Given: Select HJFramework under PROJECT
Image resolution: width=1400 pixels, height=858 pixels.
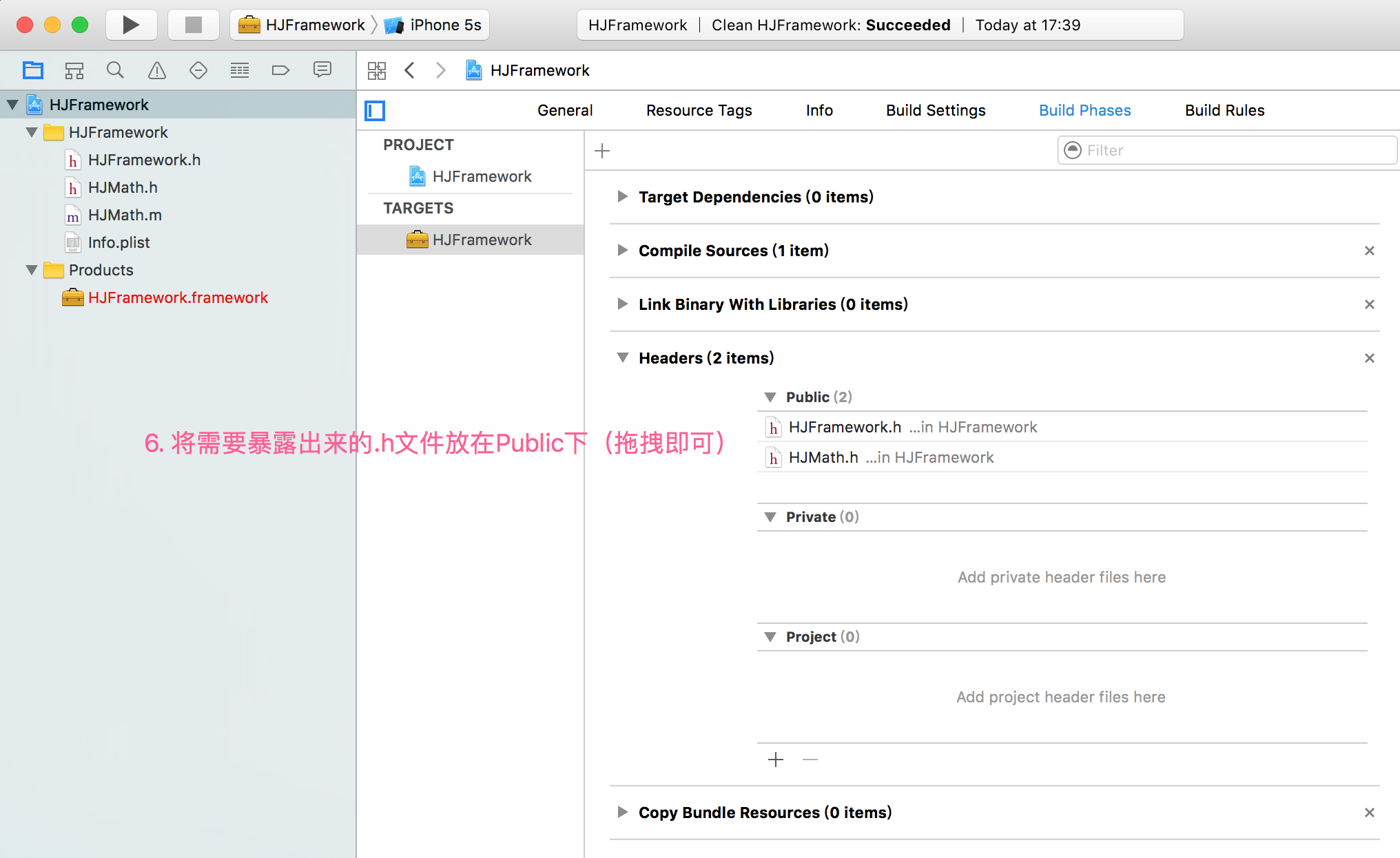Looking at the screenshot, I should click(x=471, y=176).
